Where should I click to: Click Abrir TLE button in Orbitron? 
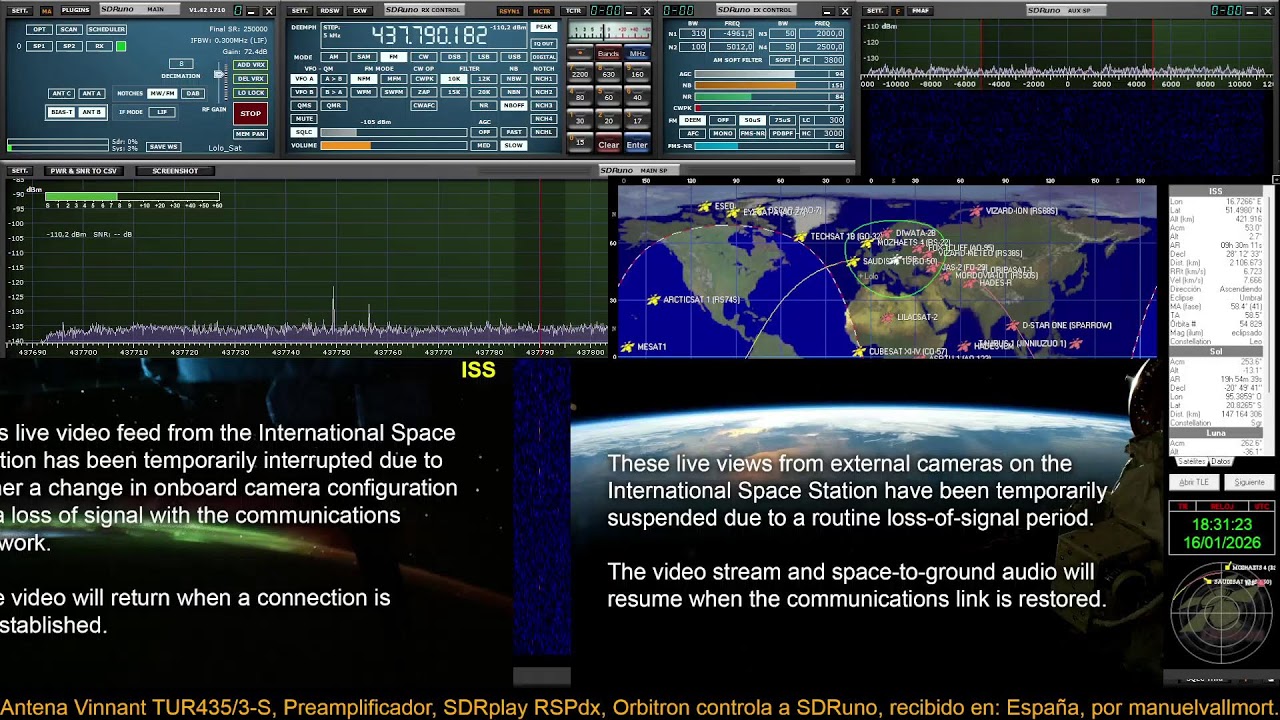1194,482
